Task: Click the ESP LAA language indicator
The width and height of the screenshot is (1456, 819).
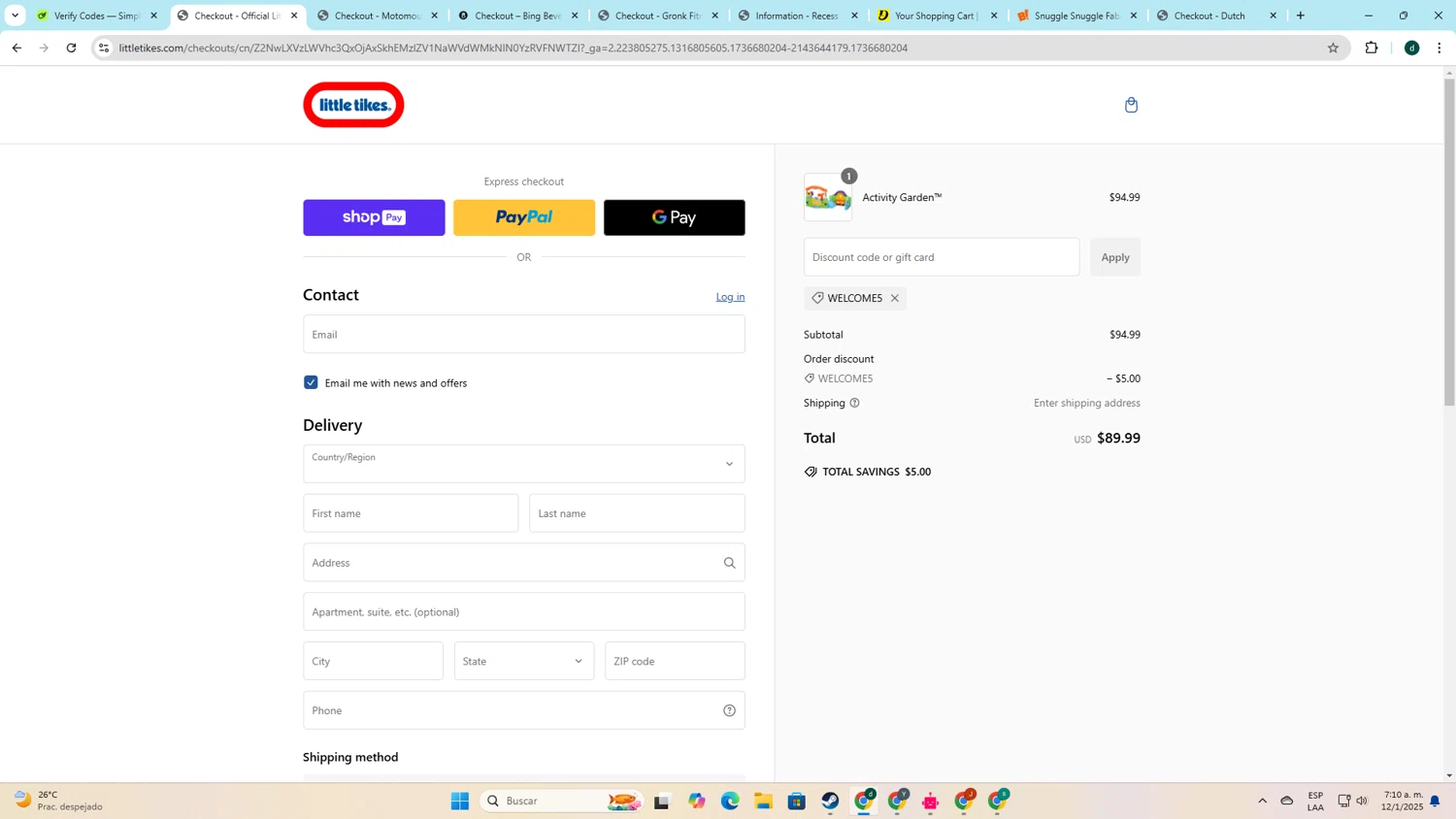Action: click(x=1315, y=801)
